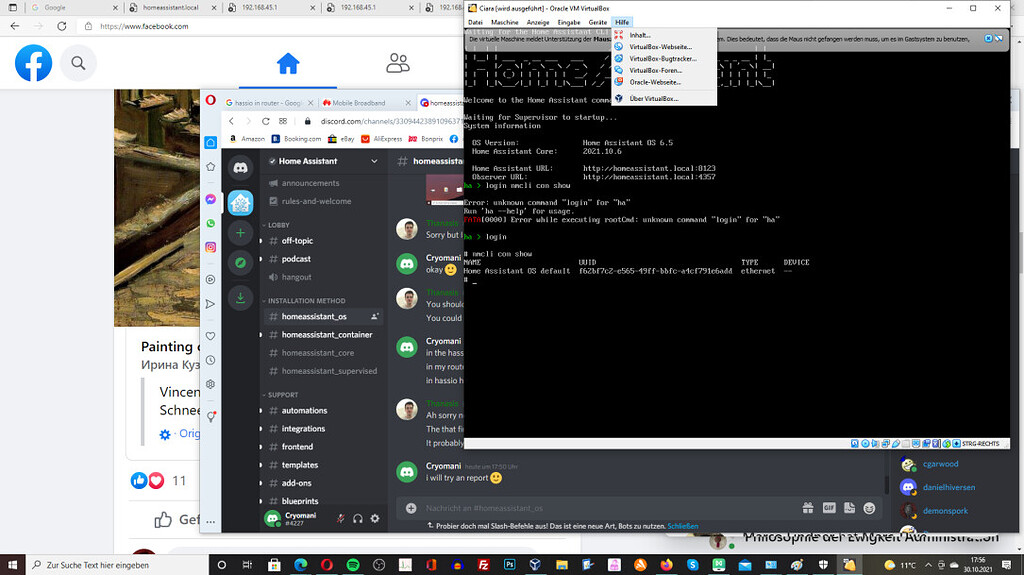Image resolution: width=1024 pixels, height=575 pixels.
Task: Select Oracle-Webseite... menu entry
Action: [664, 82]
